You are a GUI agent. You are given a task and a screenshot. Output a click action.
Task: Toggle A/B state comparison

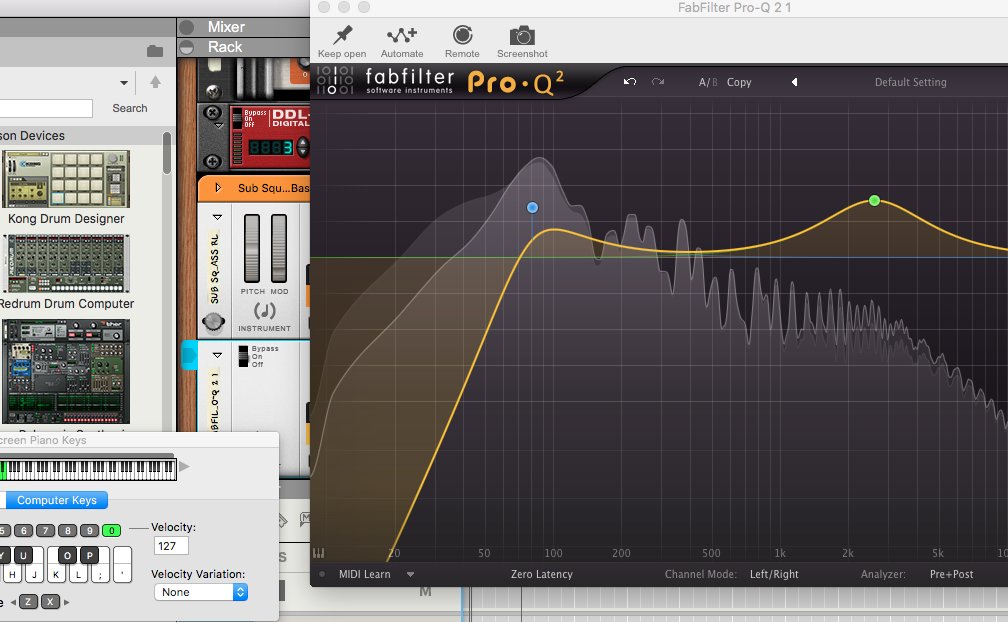point(708,82)
